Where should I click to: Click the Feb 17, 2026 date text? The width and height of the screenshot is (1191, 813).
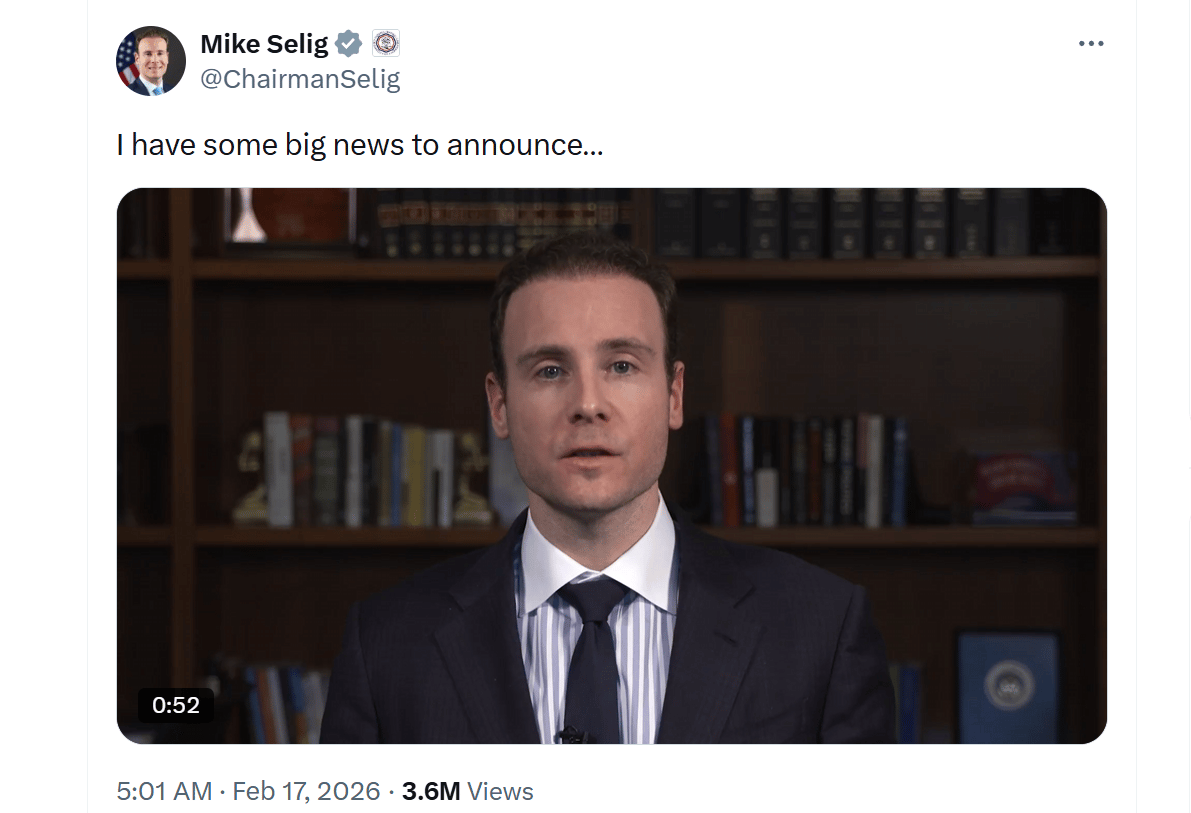(306, 791)
